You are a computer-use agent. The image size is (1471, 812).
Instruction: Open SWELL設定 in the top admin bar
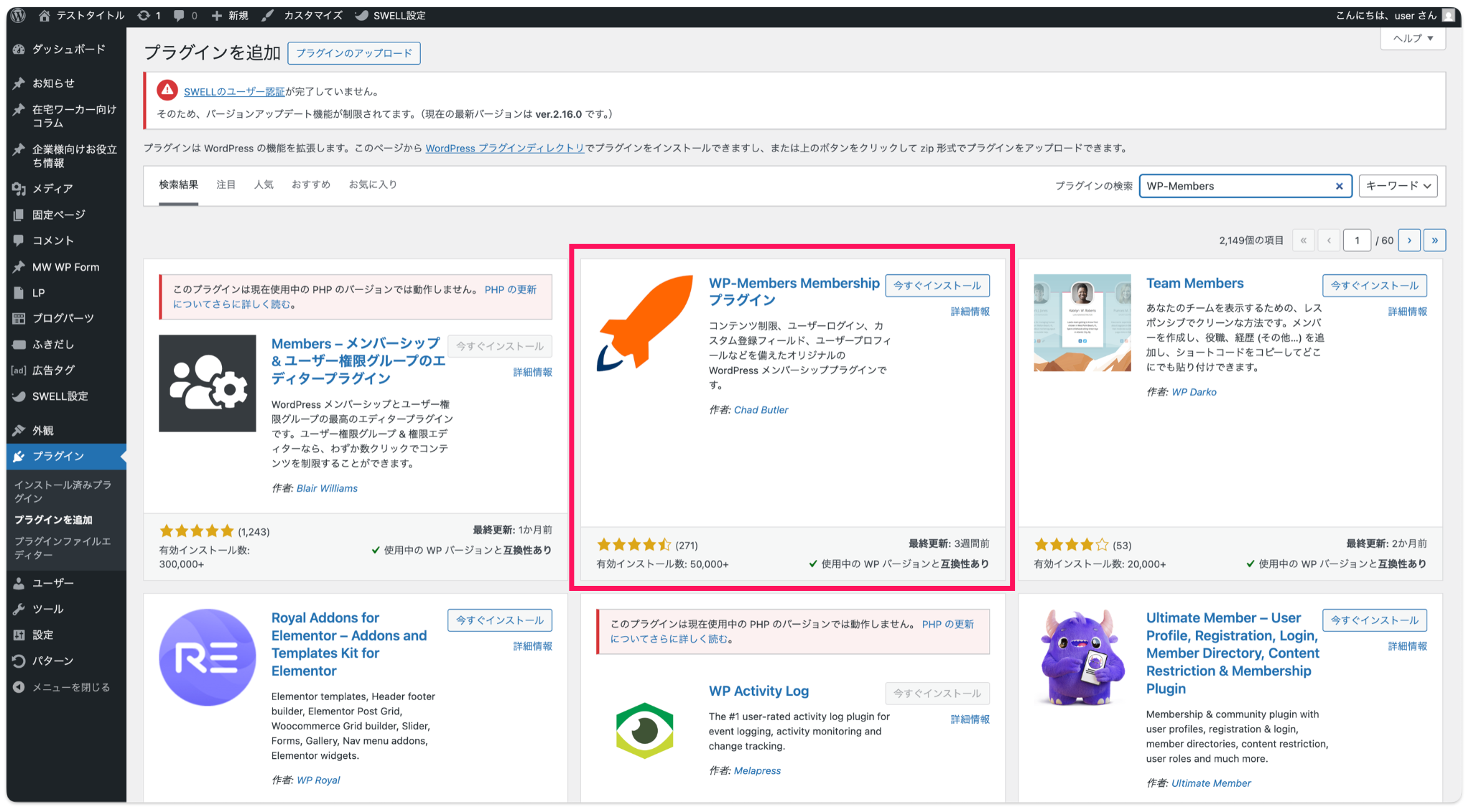tap(391, 15)
